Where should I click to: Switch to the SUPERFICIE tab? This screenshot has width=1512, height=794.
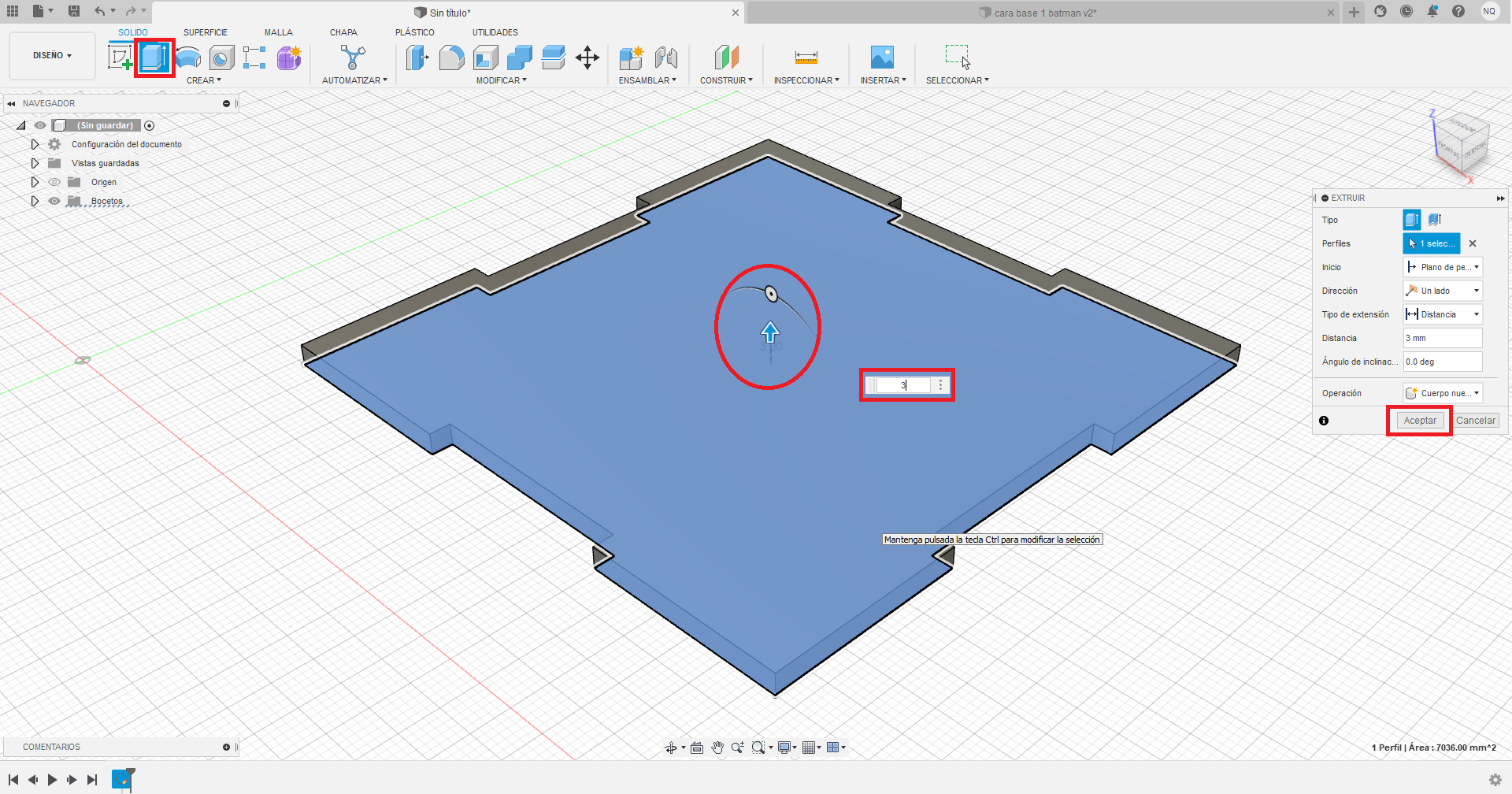pos(206,32)
